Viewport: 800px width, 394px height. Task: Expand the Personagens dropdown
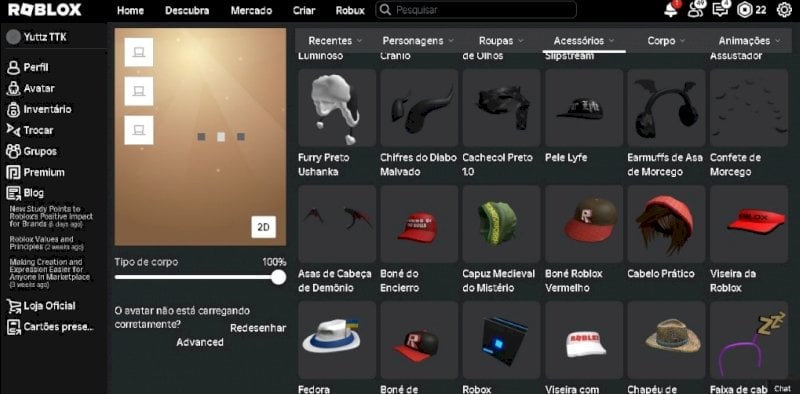[418, 41]
